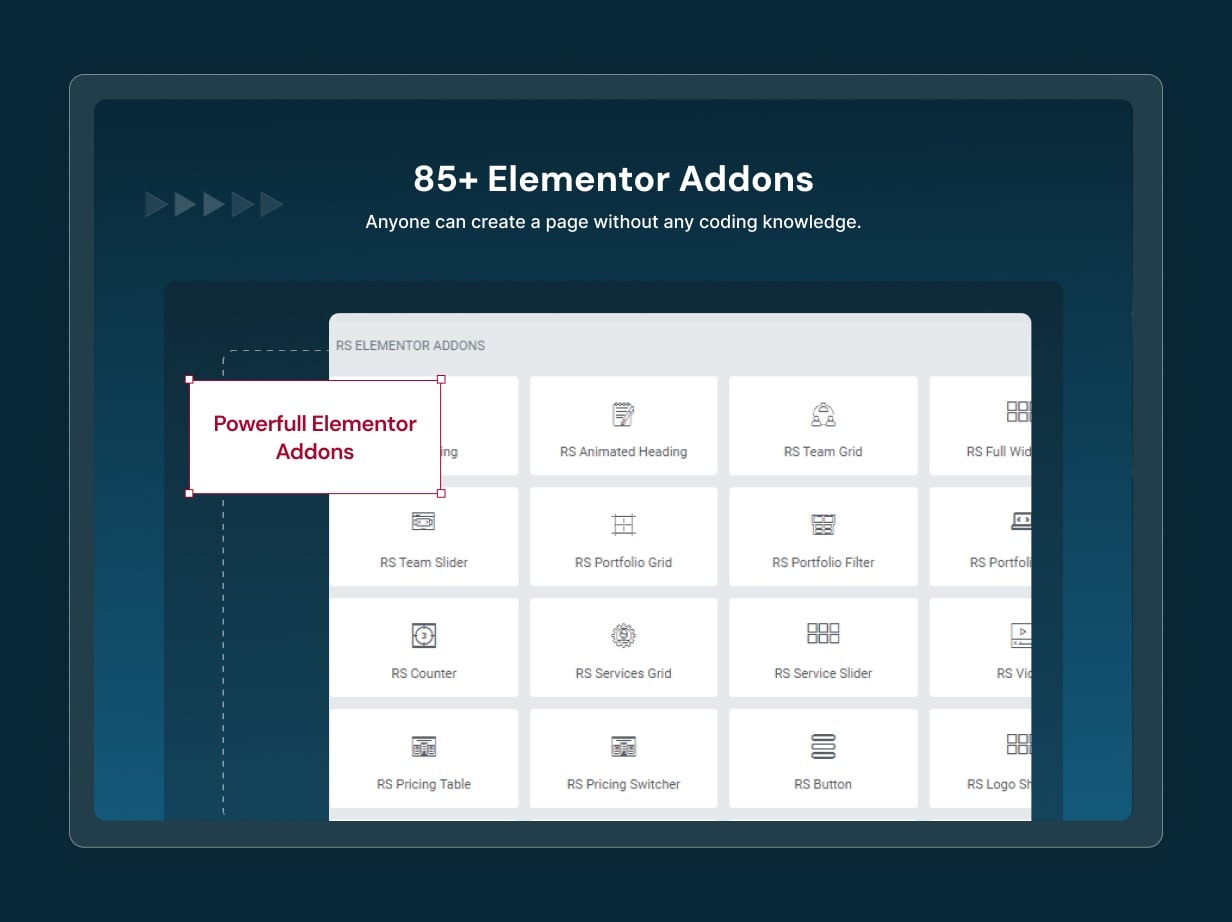Image resolution: width=1232 pixels, height=922 pixels.
Task: Click the 'Anyone can create a page' subtitle
Action: point(613,222)
